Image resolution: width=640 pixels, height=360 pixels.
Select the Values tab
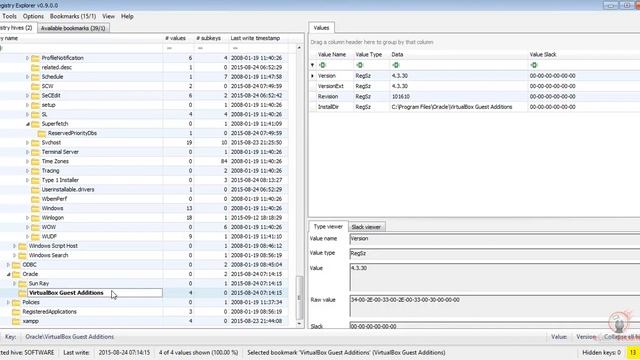tap(321, 28)
